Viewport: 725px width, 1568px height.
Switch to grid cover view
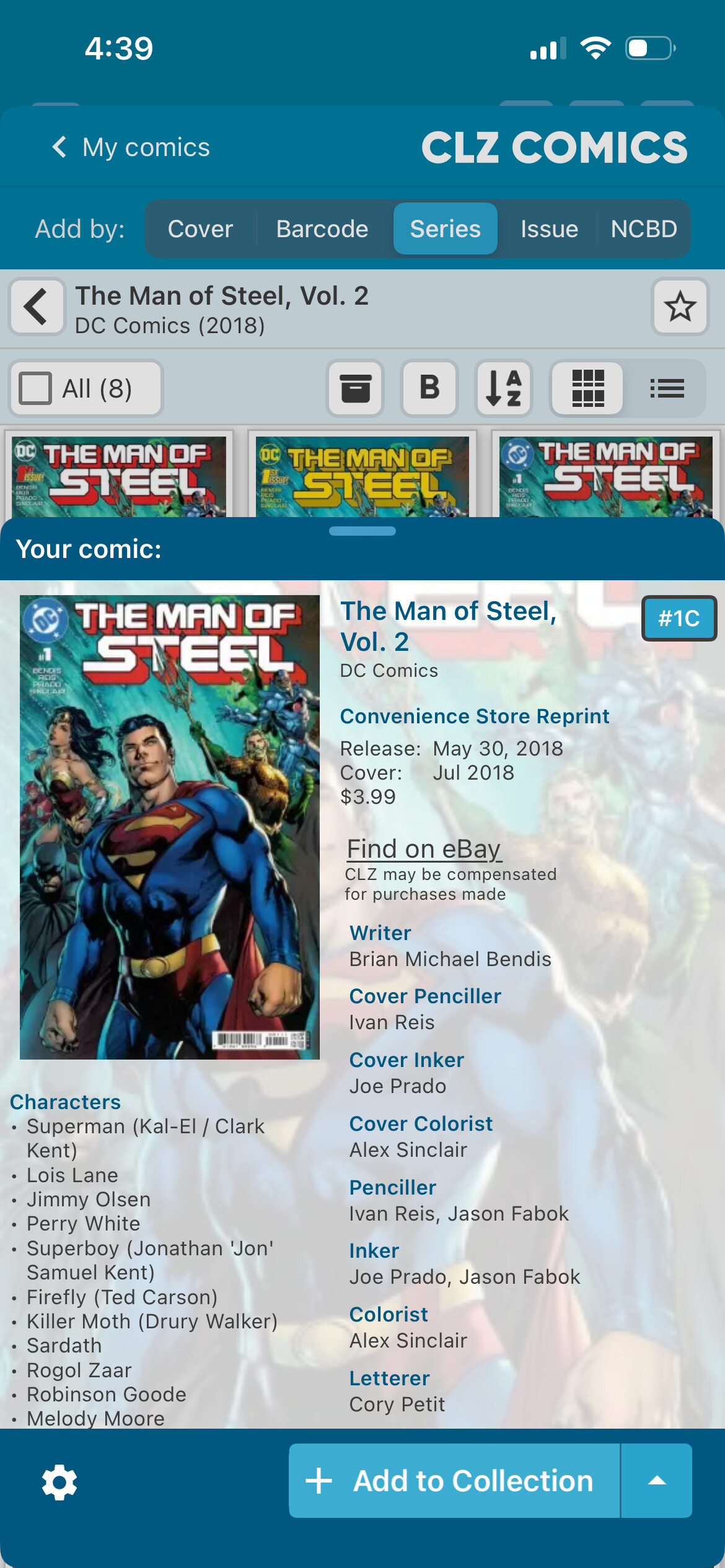pos(587,389)
